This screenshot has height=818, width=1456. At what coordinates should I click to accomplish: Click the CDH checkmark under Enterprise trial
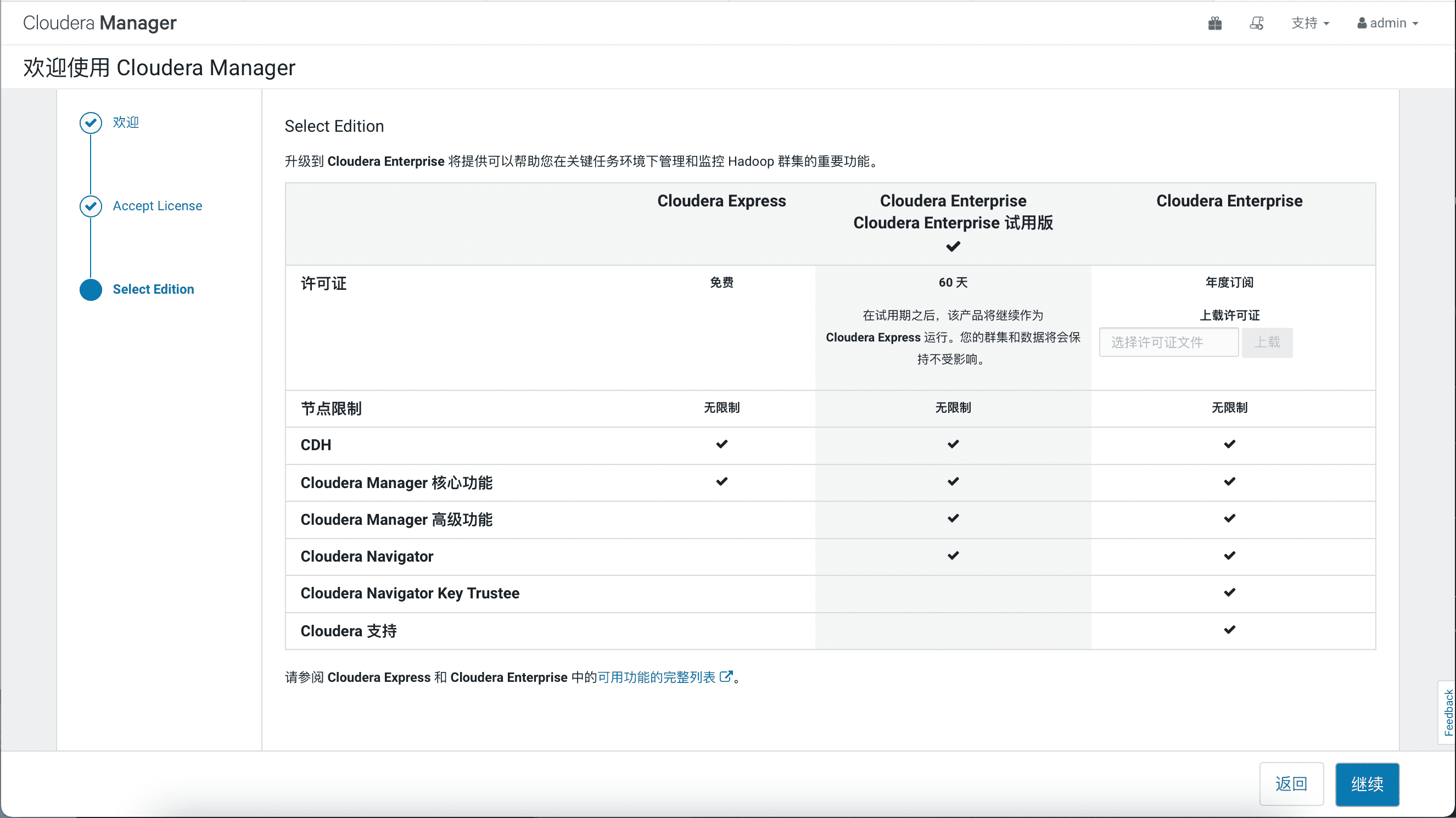pos(953,444)
